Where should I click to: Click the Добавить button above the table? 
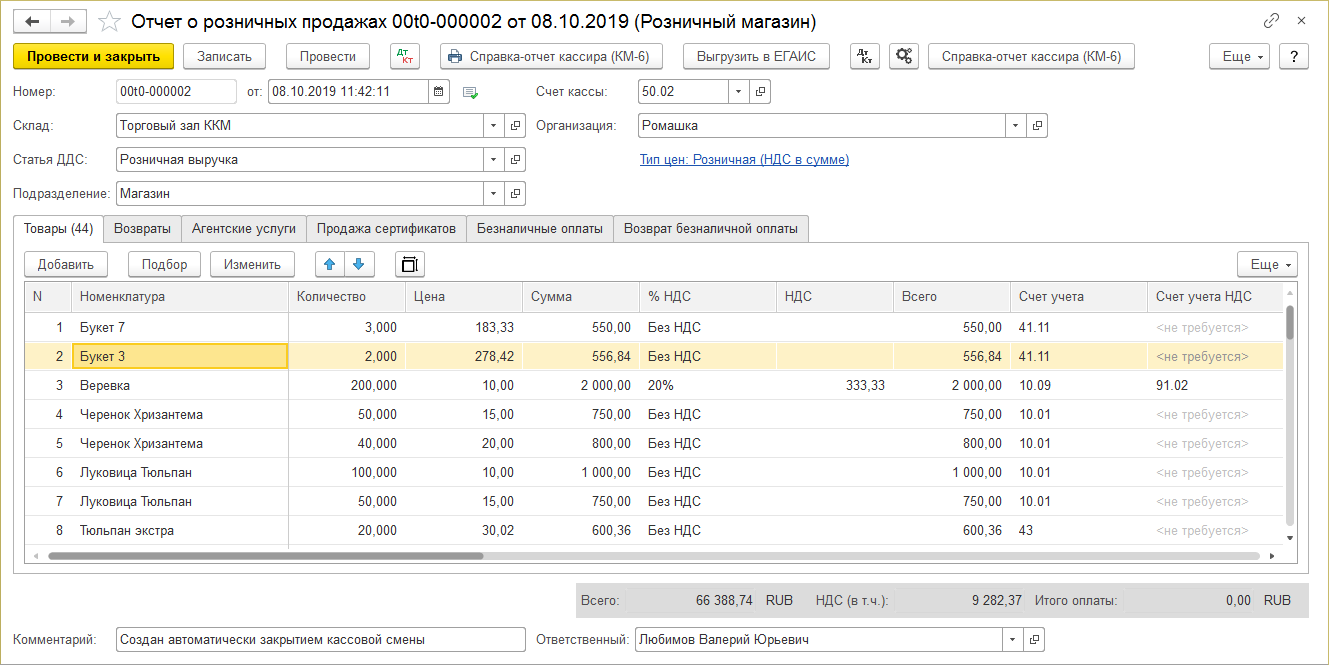(66, 264)
